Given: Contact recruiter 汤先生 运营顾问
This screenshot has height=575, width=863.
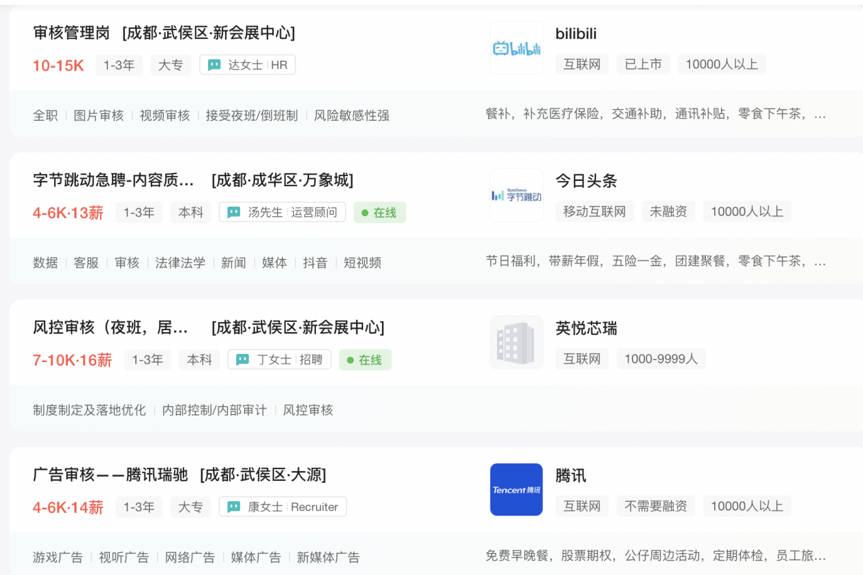Looking at the screenshot, I should click(x=282, y=212).
